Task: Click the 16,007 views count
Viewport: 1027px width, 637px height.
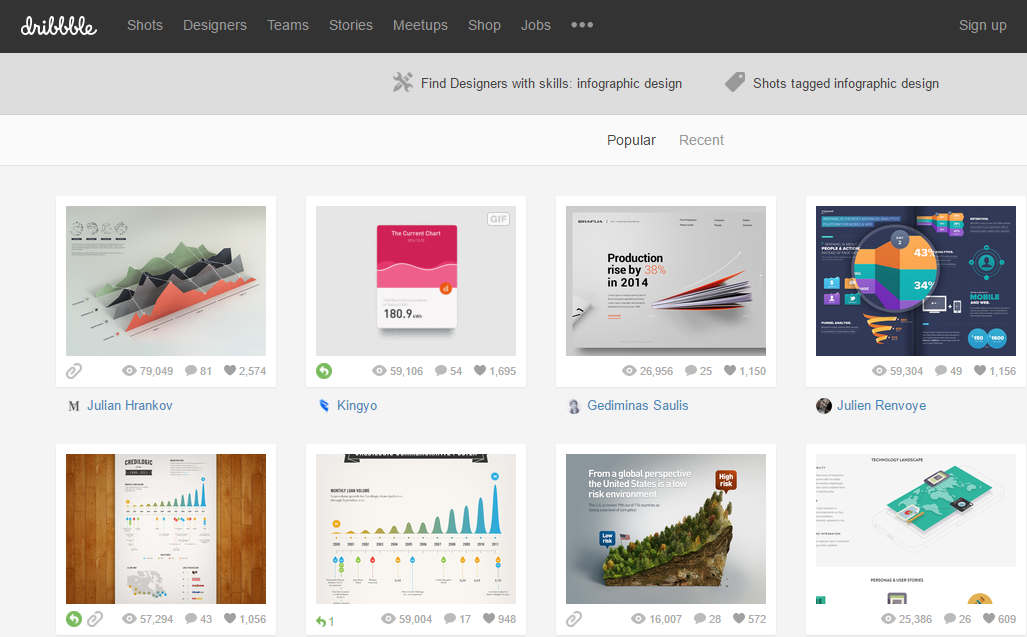Action: click(665, 619)
